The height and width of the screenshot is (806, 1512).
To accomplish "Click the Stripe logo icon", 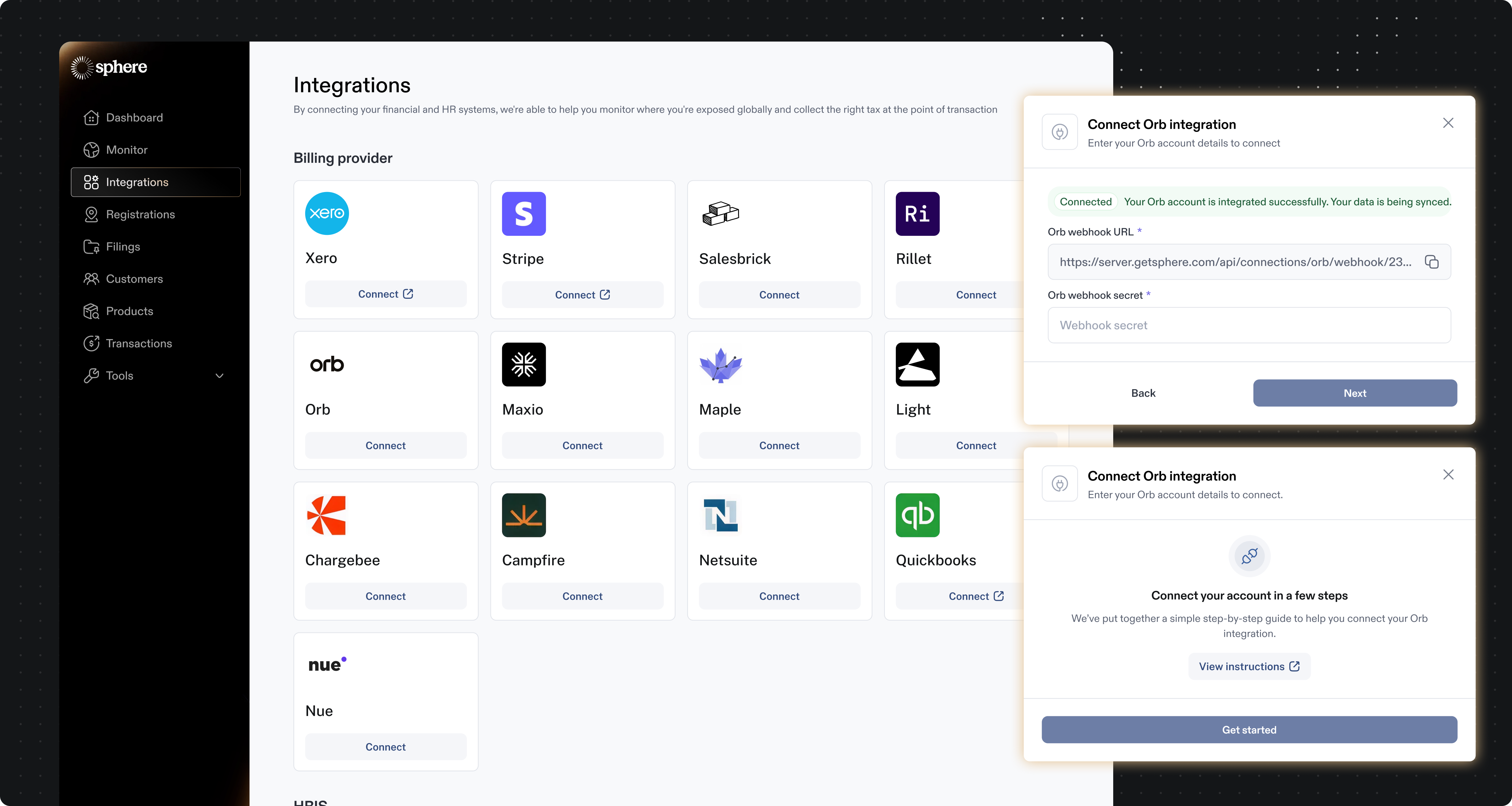I will pos(524,213).
